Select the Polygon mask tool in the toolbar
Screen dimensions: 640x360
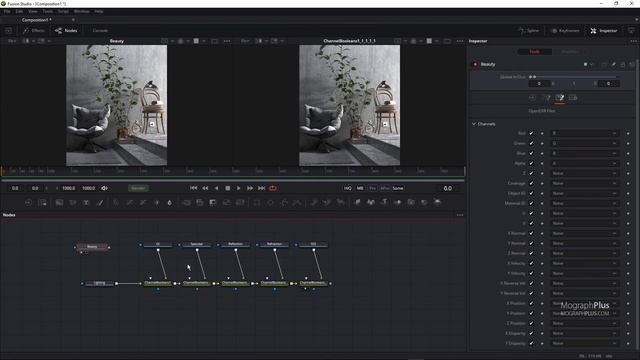[284, 202]
